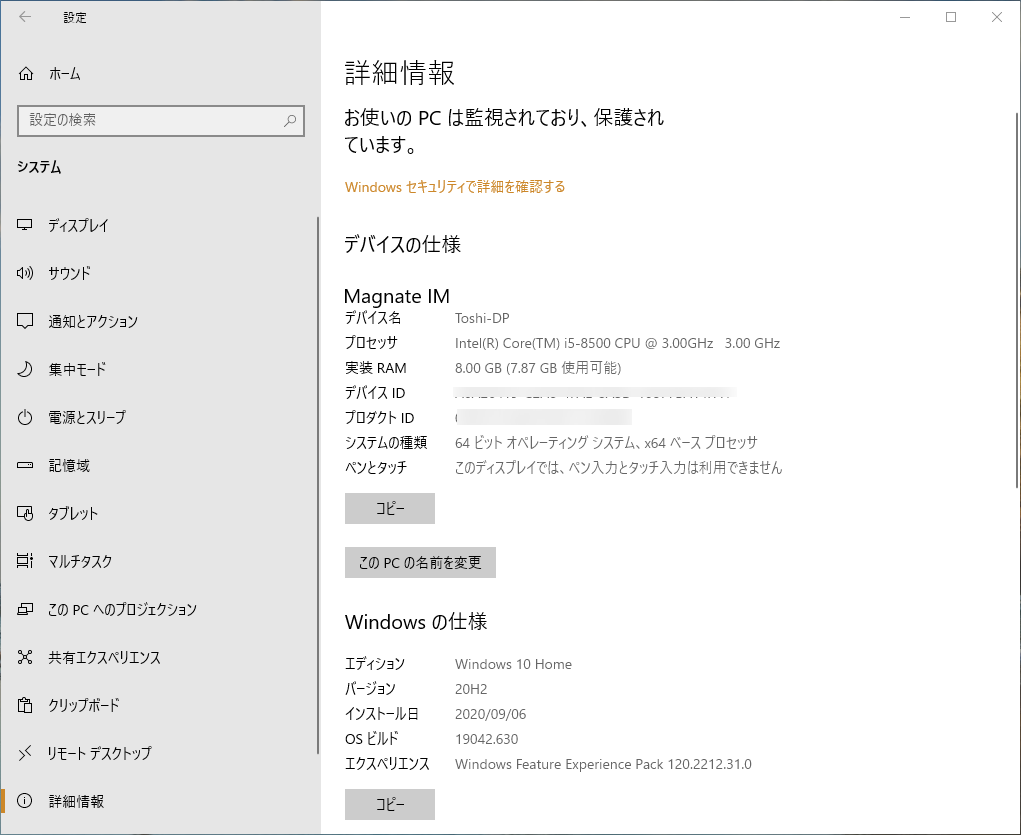Open the Tablet settings icon
This screenshot has height=835, width=1021.
25,513
